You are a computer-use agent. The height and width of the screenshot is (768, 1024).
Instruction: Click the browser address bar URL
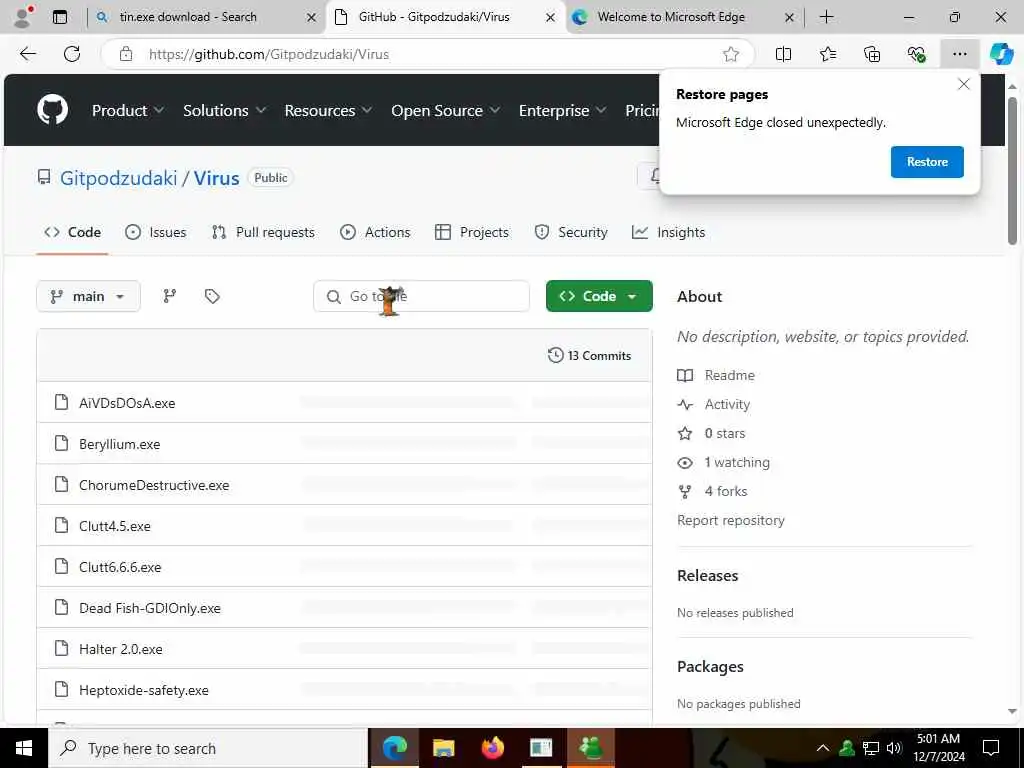click(x=268, y=54)
